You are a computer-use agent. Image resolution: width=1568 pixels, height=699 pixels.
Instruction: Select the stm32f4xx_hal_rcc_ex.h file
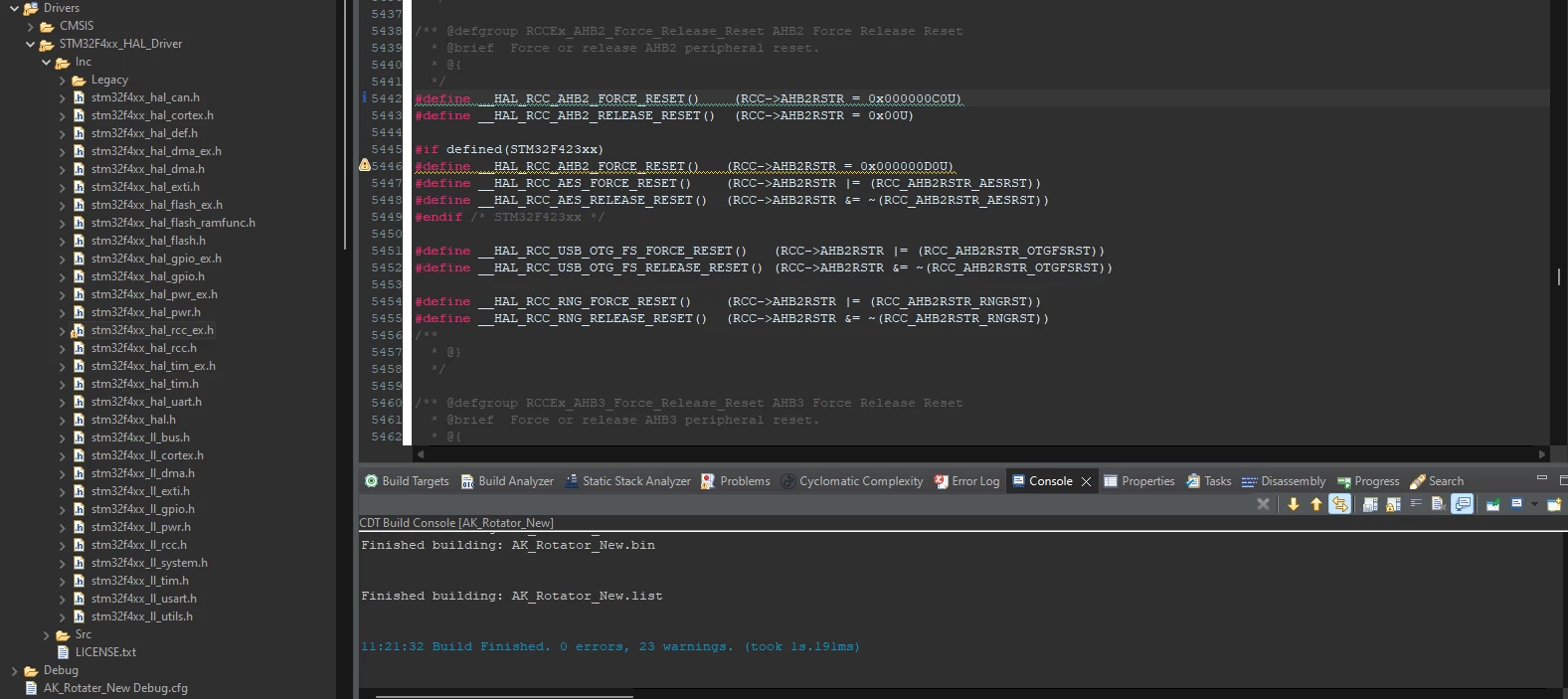pyautogui.click(x=152, y=330)
